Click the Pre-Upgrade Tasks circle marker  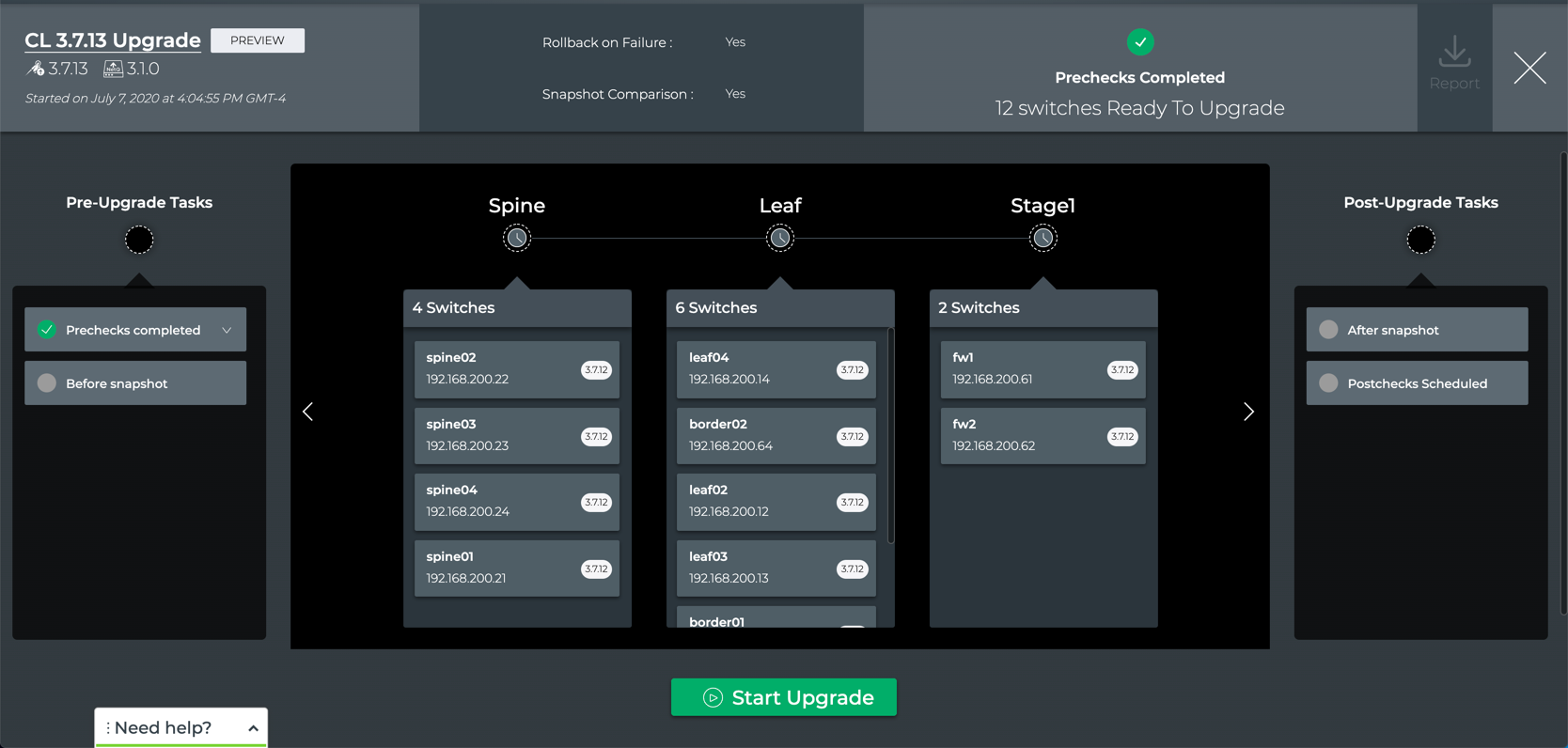pyautogui.click(x=139, y=241)
